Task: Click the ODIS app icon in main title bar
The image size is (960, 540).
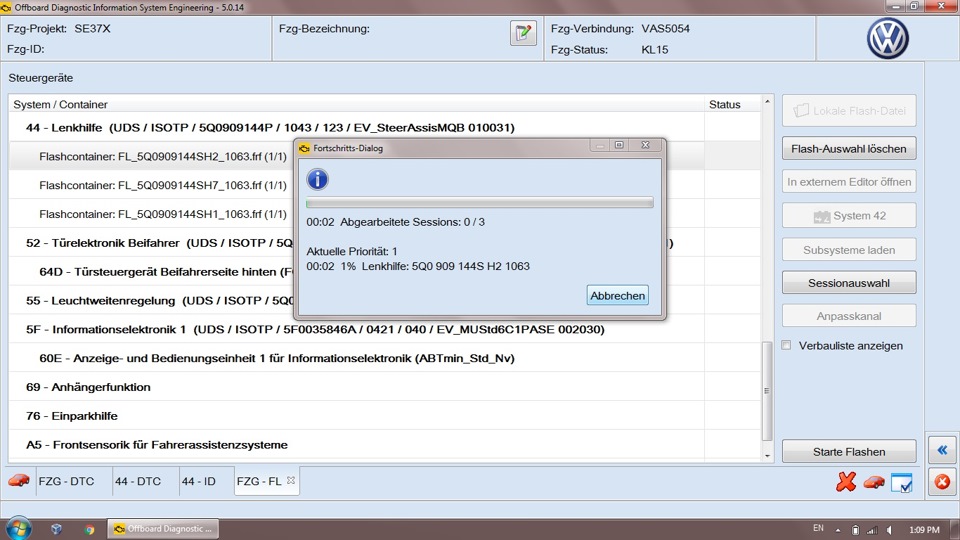Action: (6, 7)
